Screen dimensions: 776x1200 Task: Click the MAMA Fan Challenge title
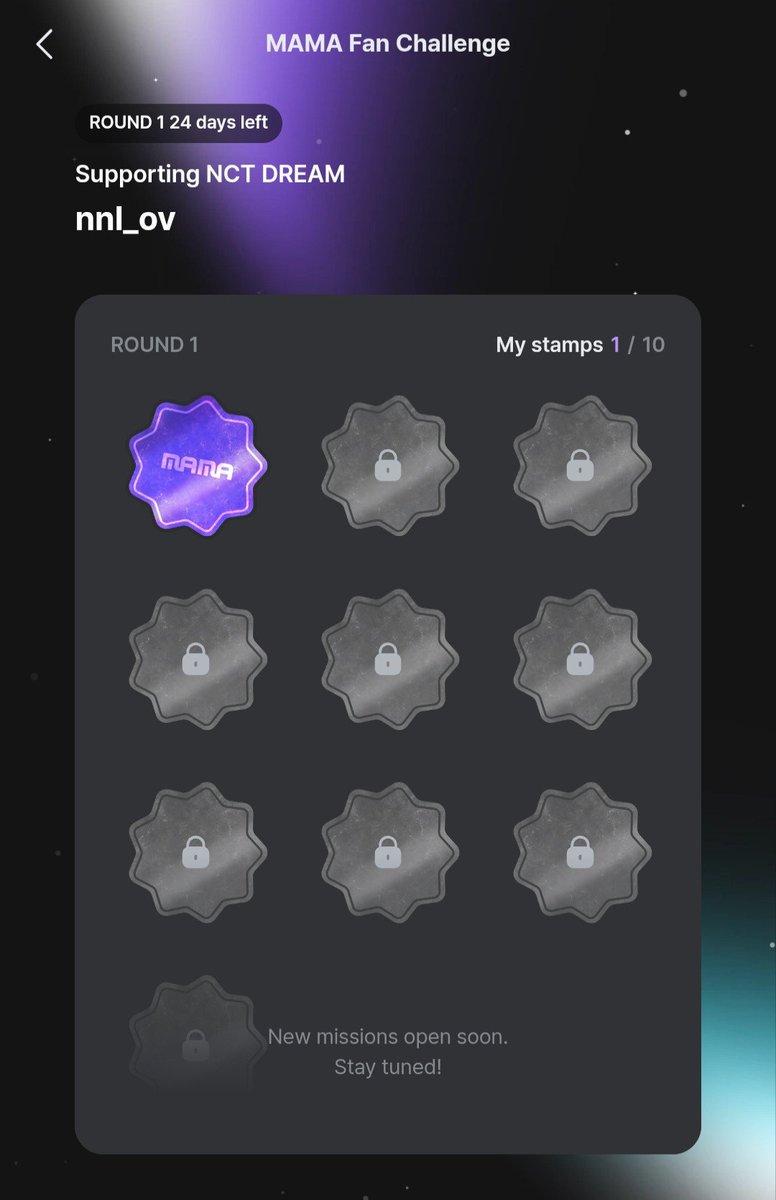tap(388, 44)
